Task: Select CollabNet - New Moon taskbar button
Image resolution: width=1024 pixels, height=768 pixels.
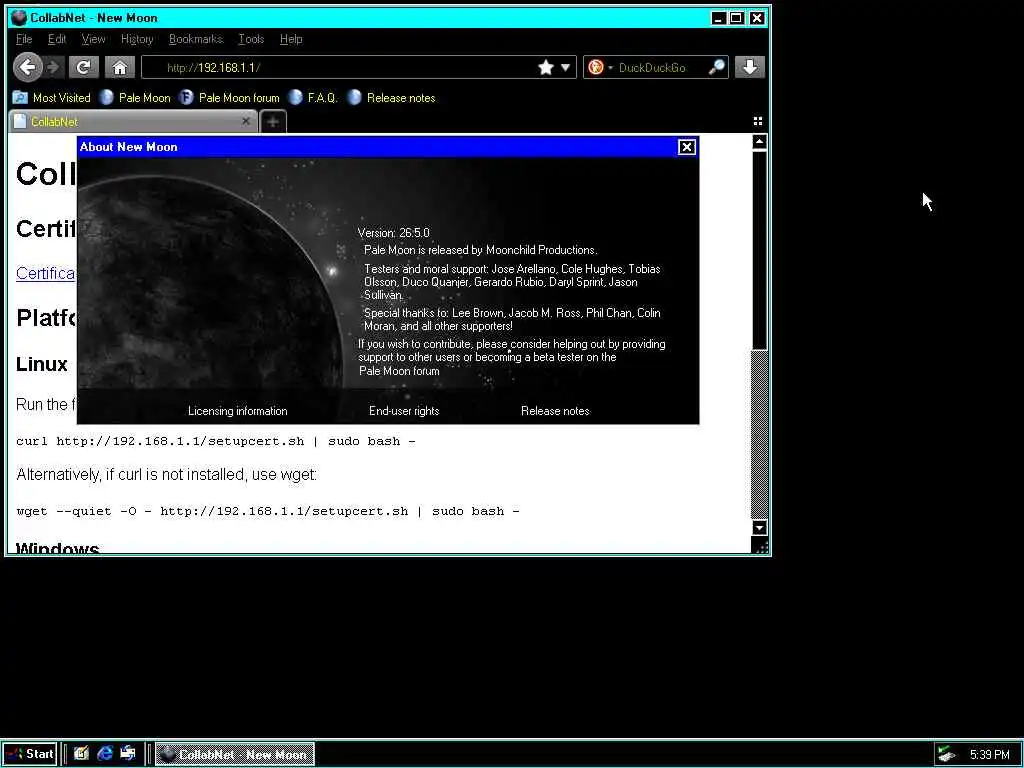Action: (235, 754)
